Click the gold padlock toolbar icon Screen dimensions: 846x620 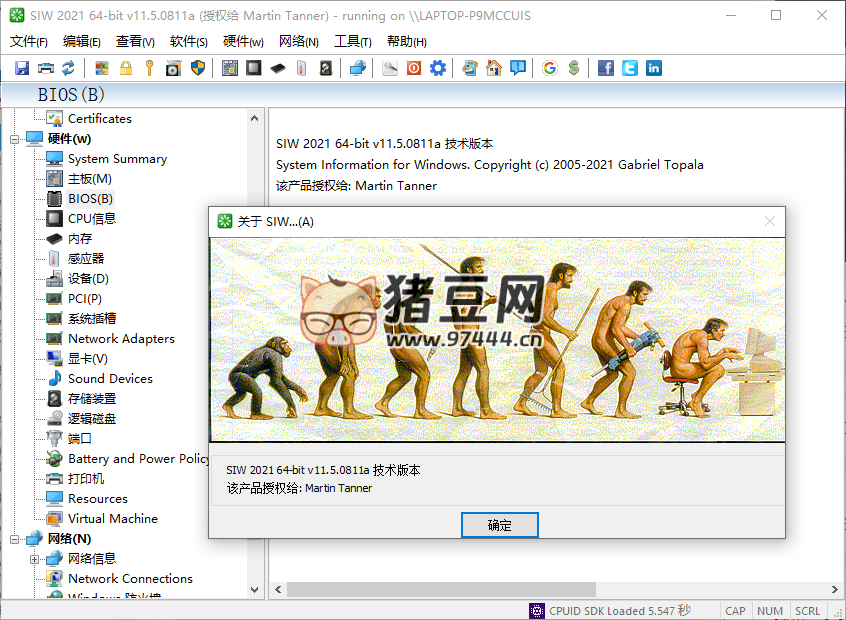click(126, 68)
